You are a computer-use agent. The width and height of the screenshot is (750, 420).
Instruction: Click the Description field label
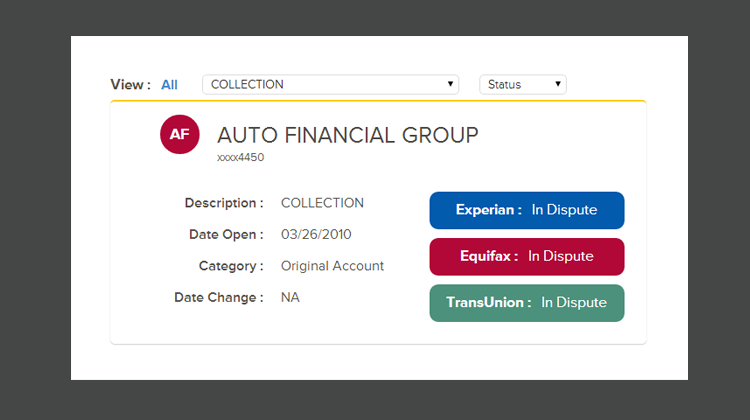[224, 203]
